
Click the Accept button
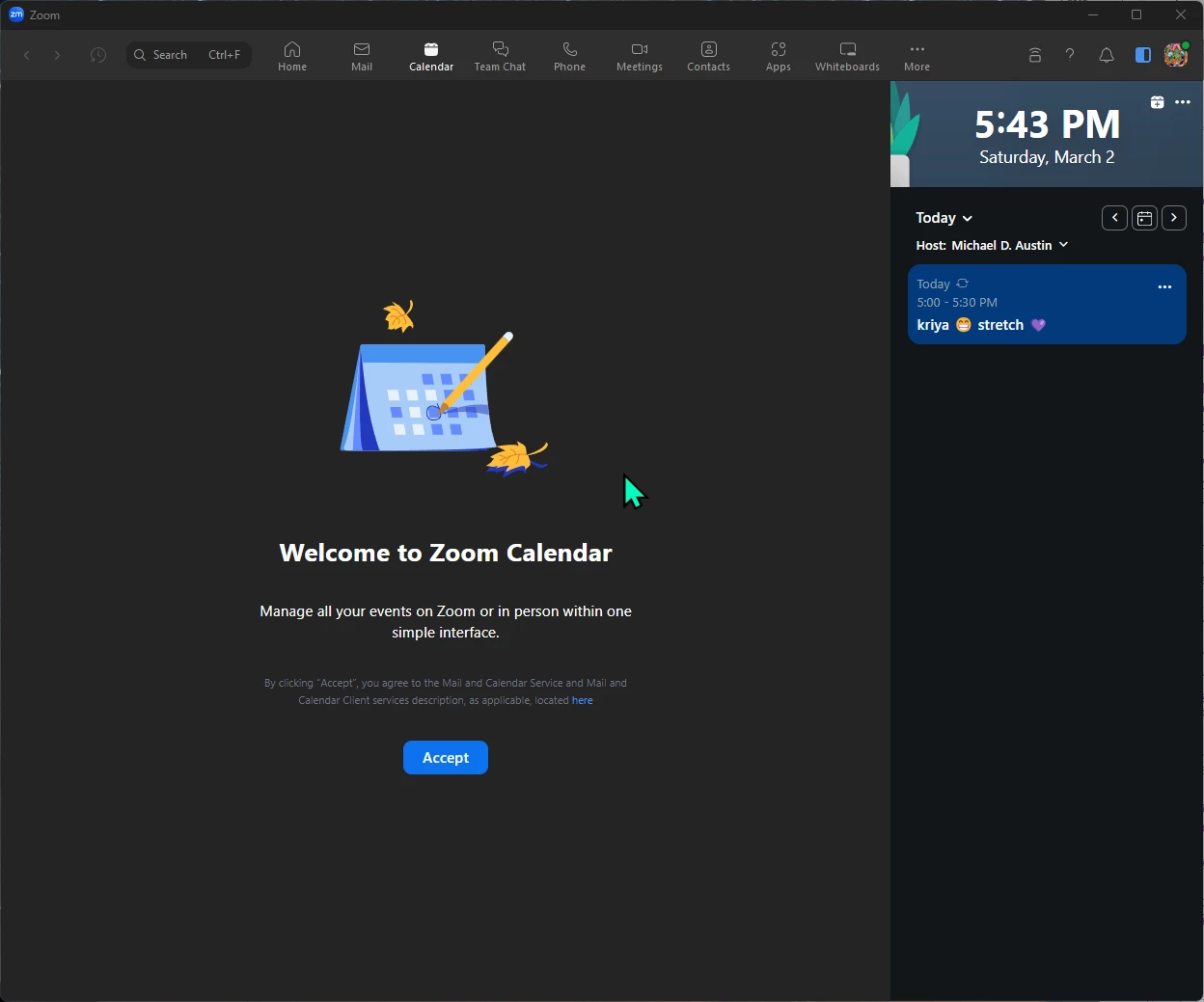[446, 758]
